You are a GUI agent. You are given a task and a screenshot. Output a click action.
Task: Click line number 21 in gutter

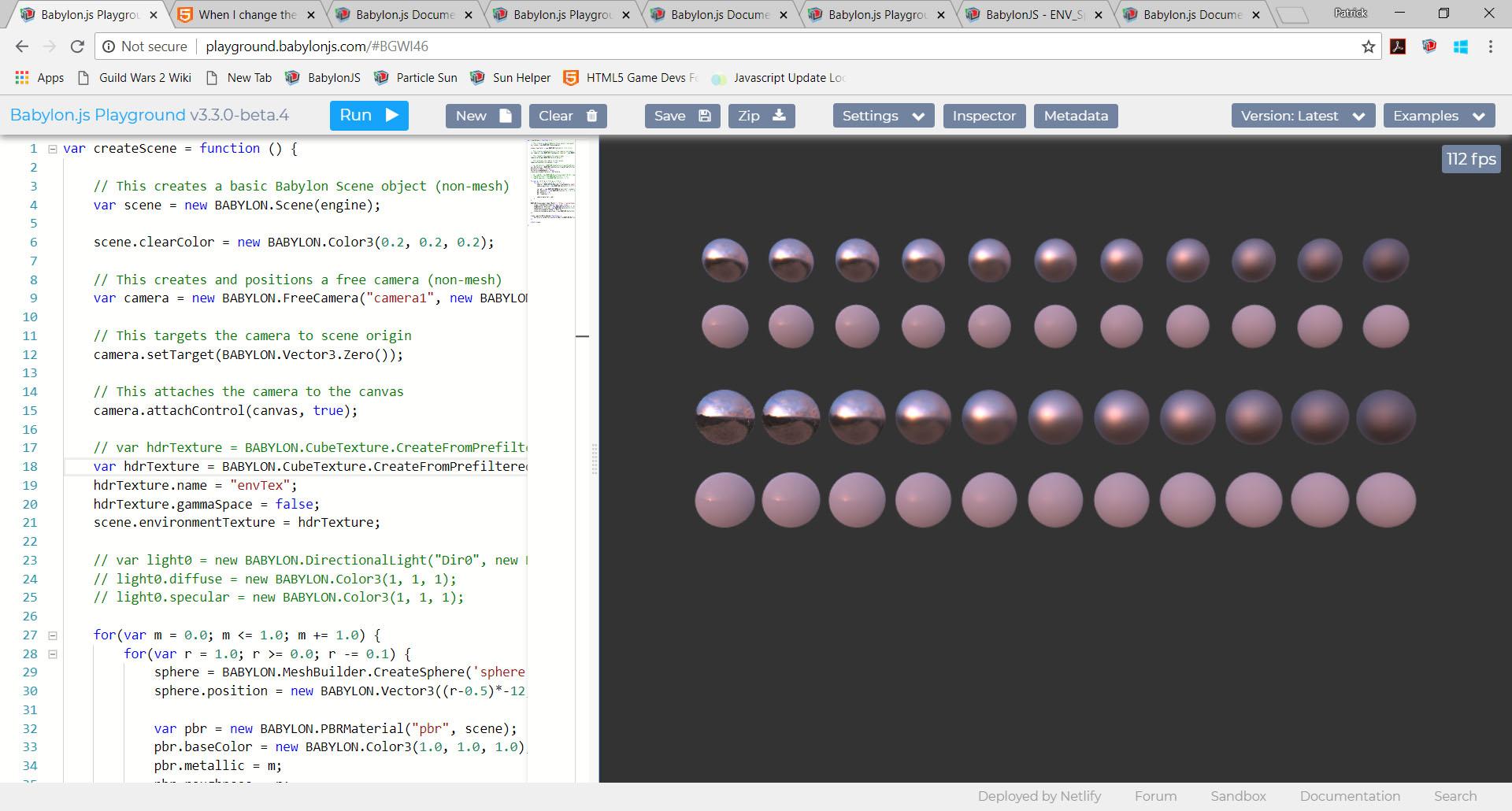tap(30, 523)
